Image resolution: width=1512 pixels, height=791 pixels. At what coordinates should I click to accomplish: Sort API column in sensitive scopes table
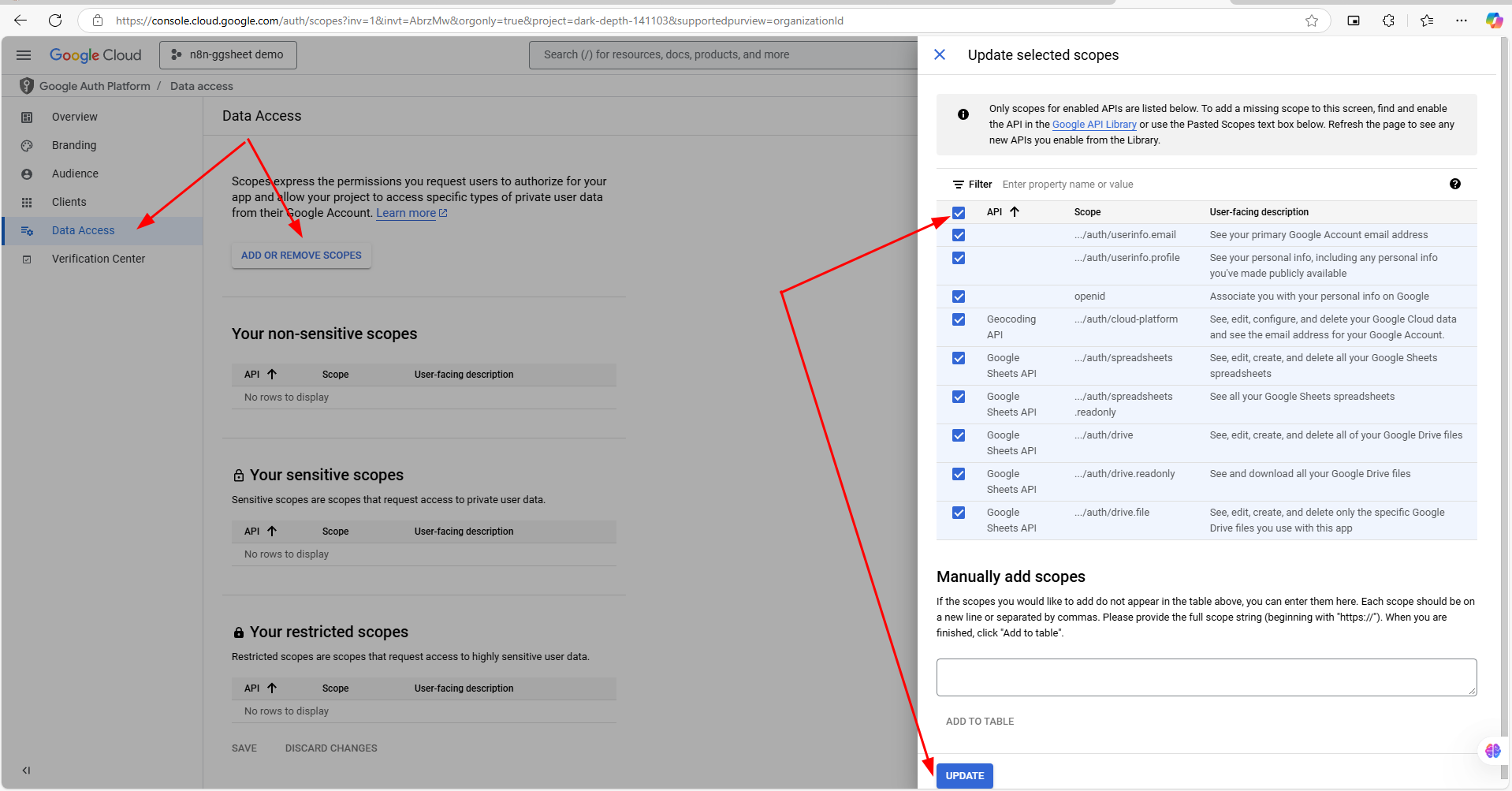[x=272, y=531]
